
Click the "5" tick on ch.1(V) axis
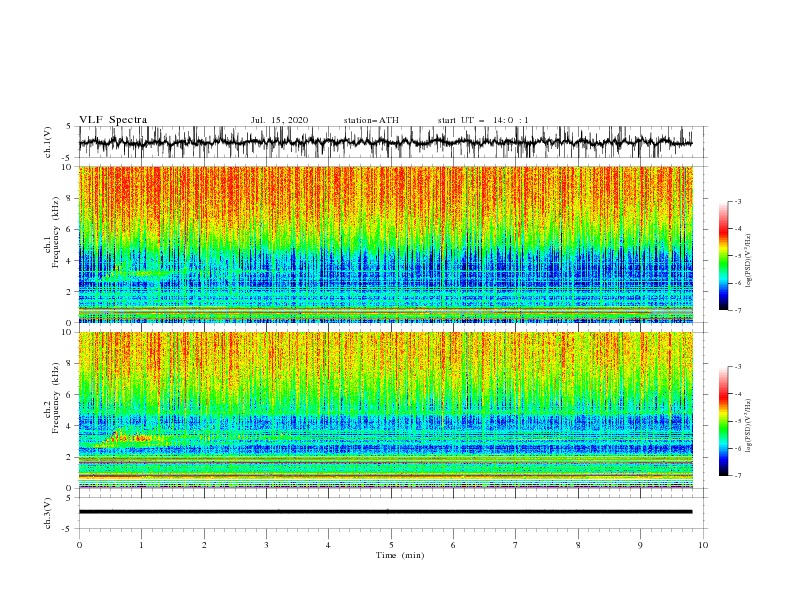[70, 127]
